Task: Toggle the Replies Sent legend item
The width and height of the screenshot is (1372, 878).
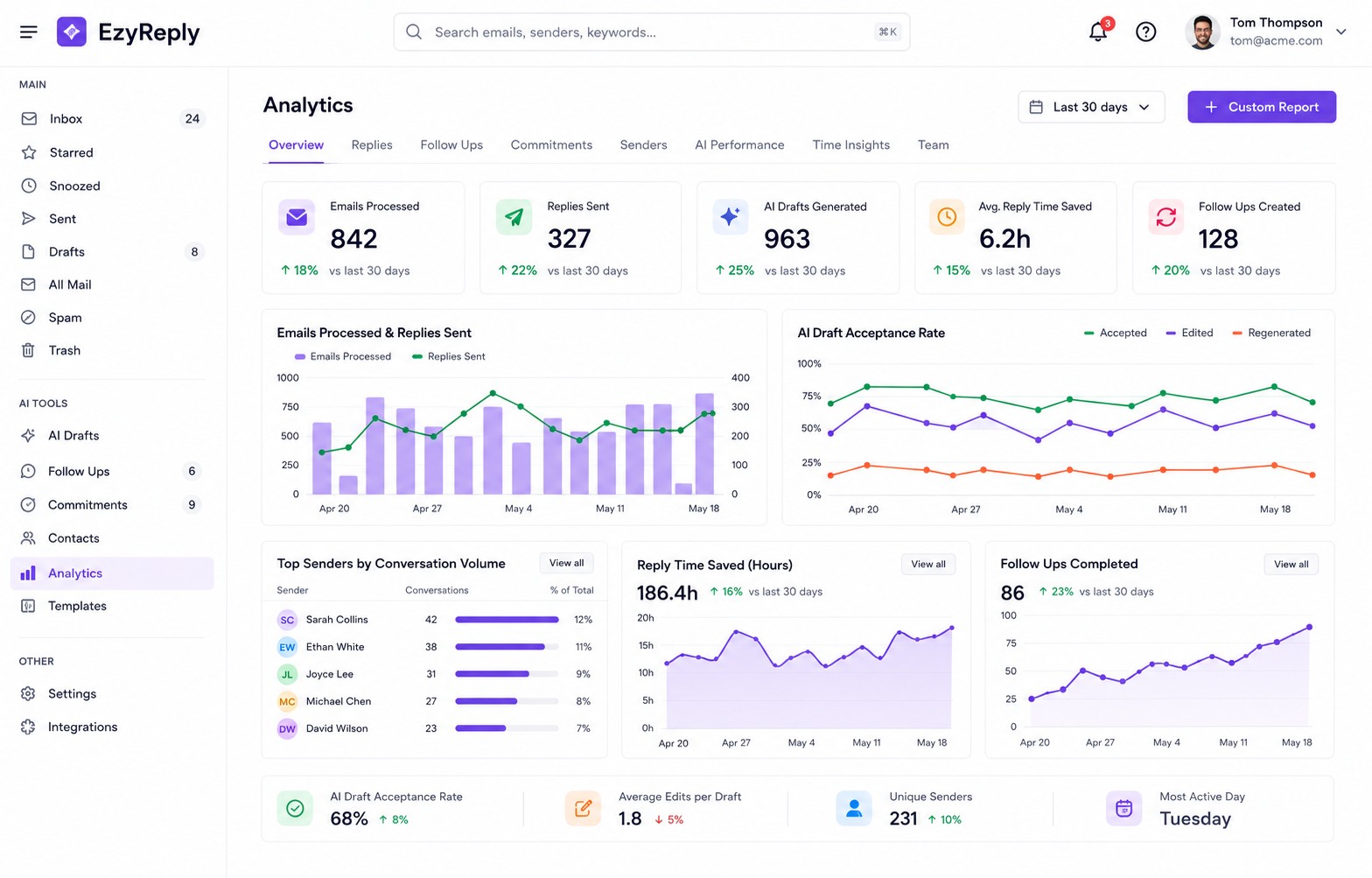Action: pyautogui.click(x=449, y=356)
